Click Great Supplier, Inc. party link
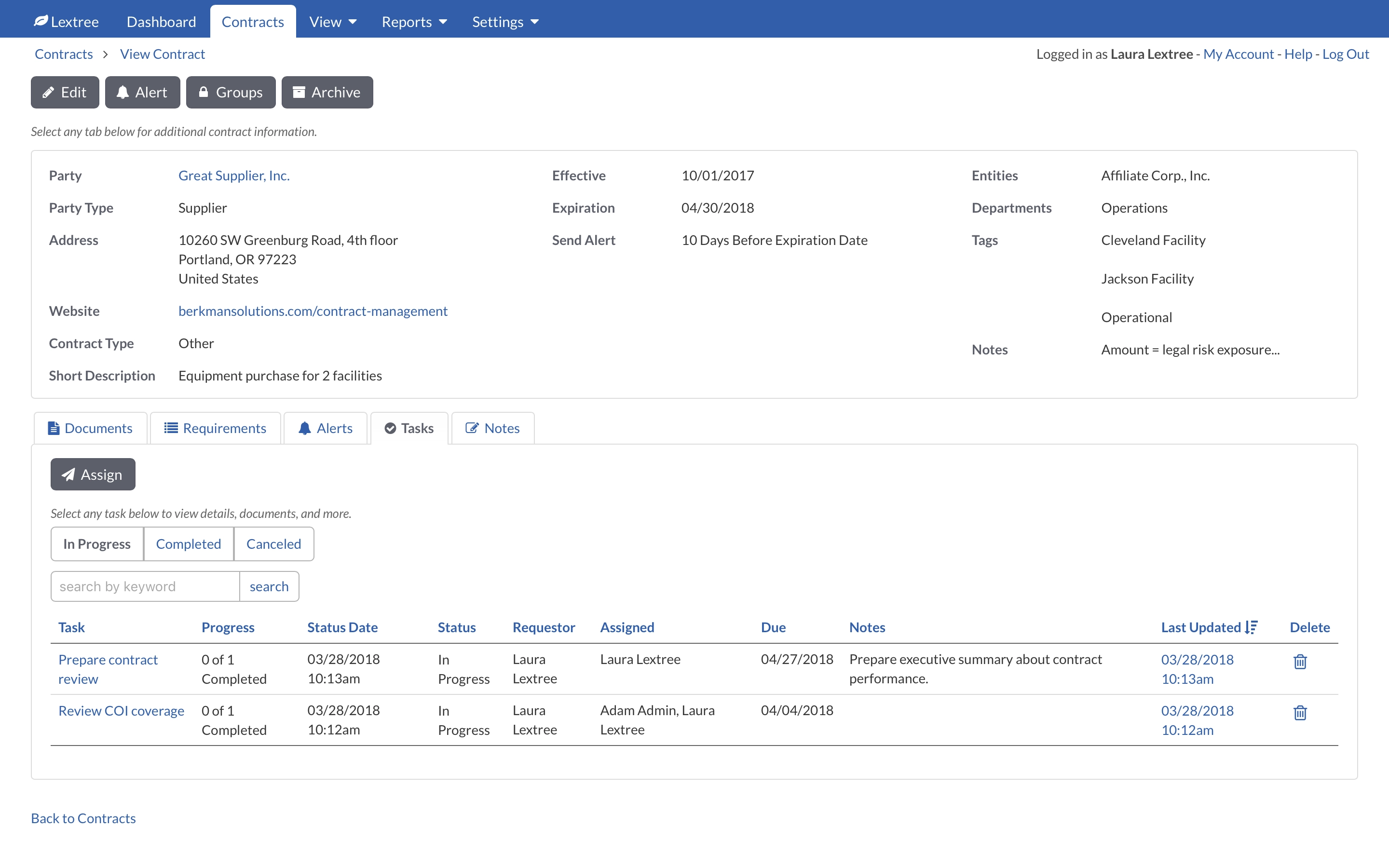1389x868 pixels. 234,175
